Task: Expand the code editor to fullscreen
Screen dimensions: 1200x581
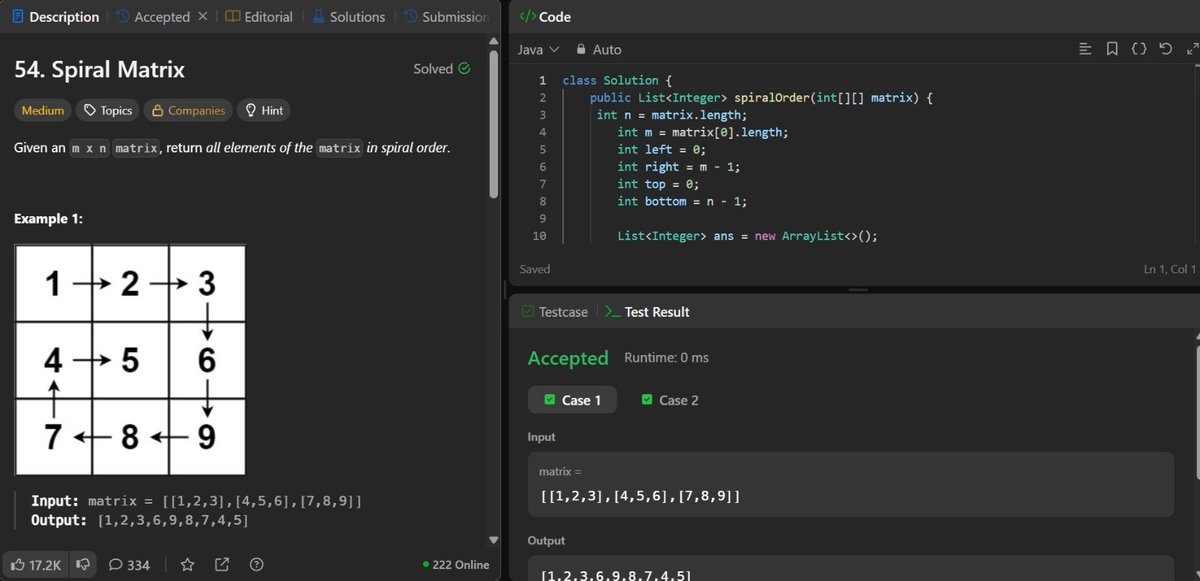Action: click(1192, 47)
